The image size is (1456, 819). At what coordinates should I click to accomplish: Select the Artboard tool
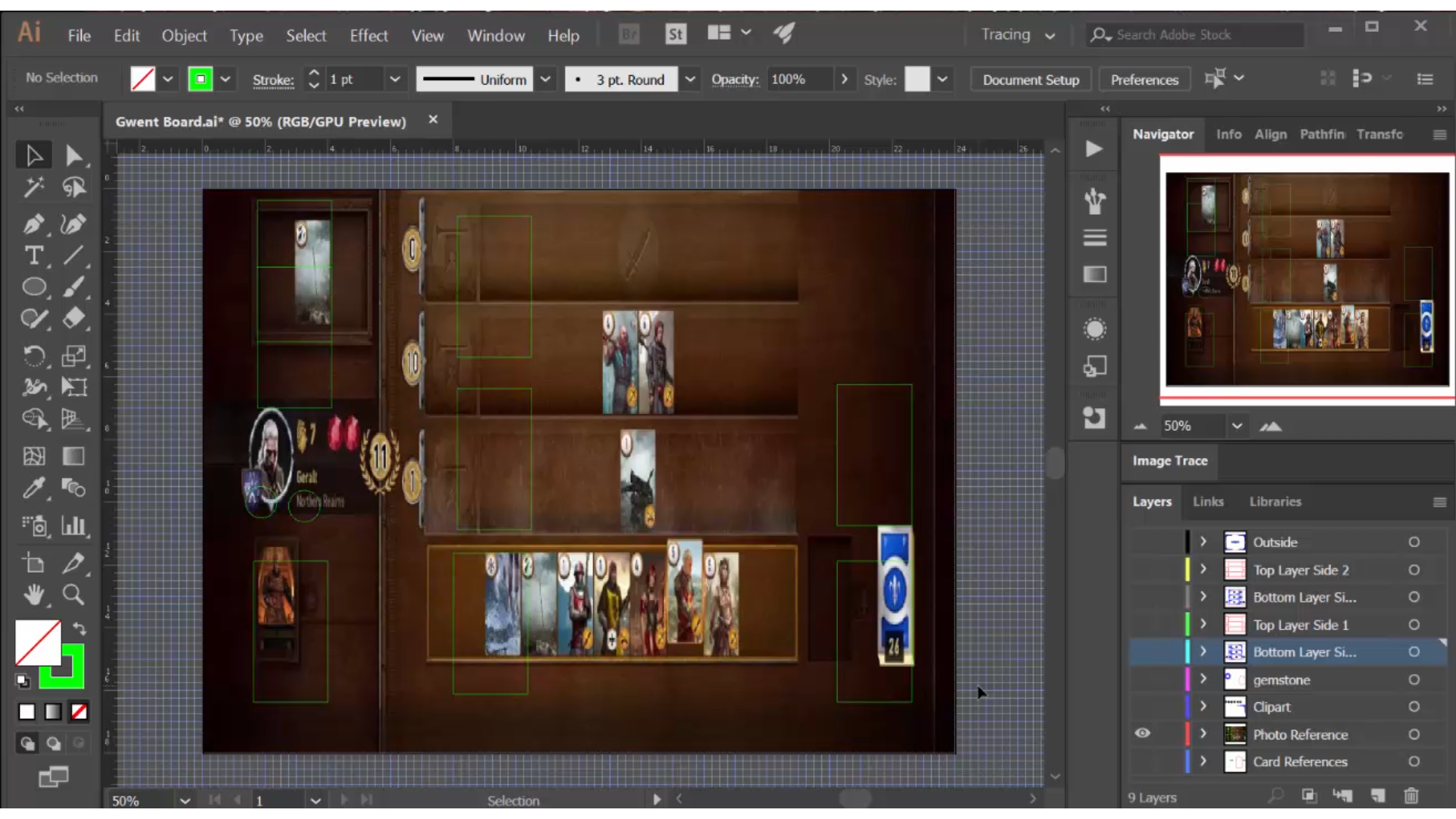33,563
